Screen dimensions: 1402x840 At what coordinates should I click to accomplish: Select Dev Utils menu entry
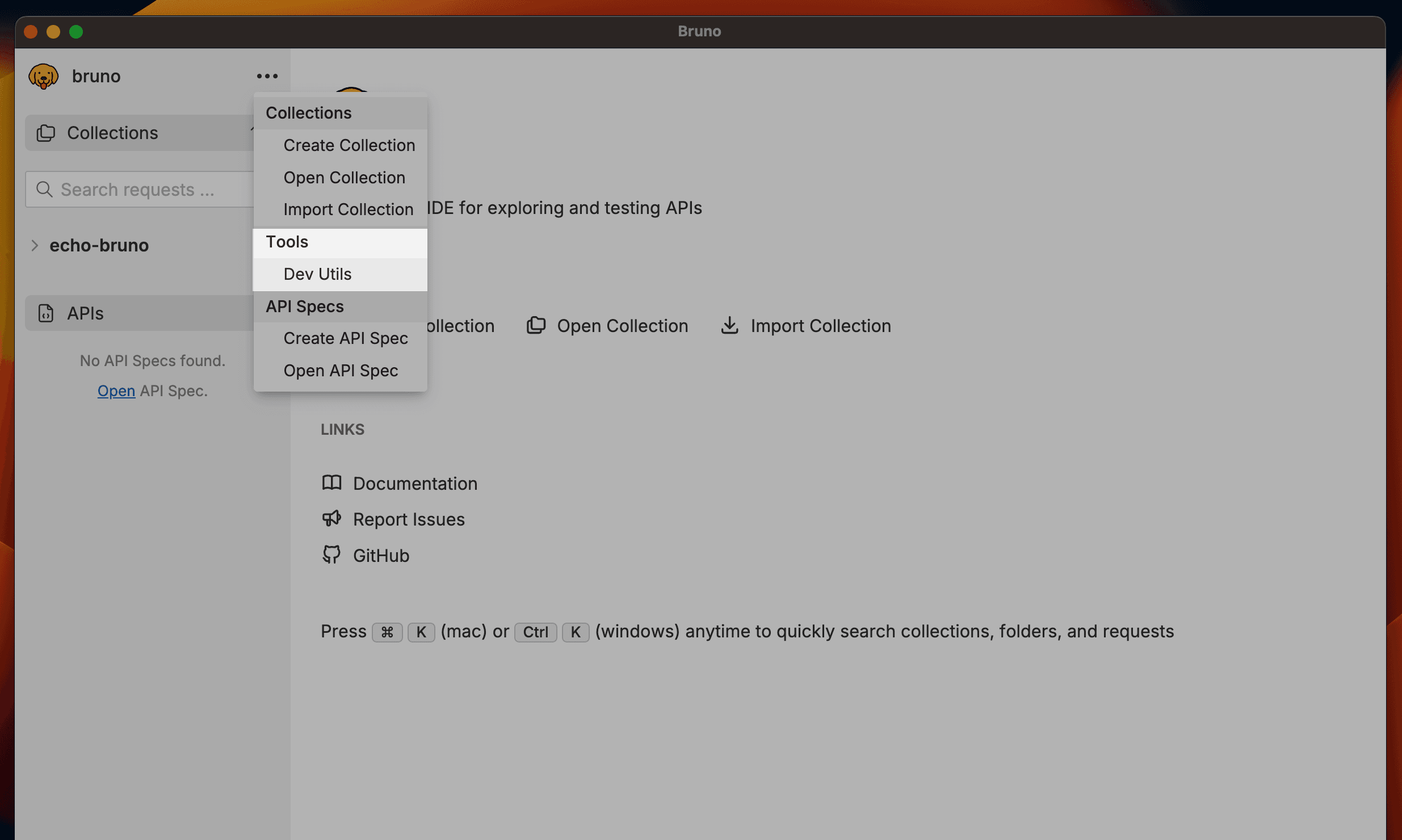click(x=317, y=274)
